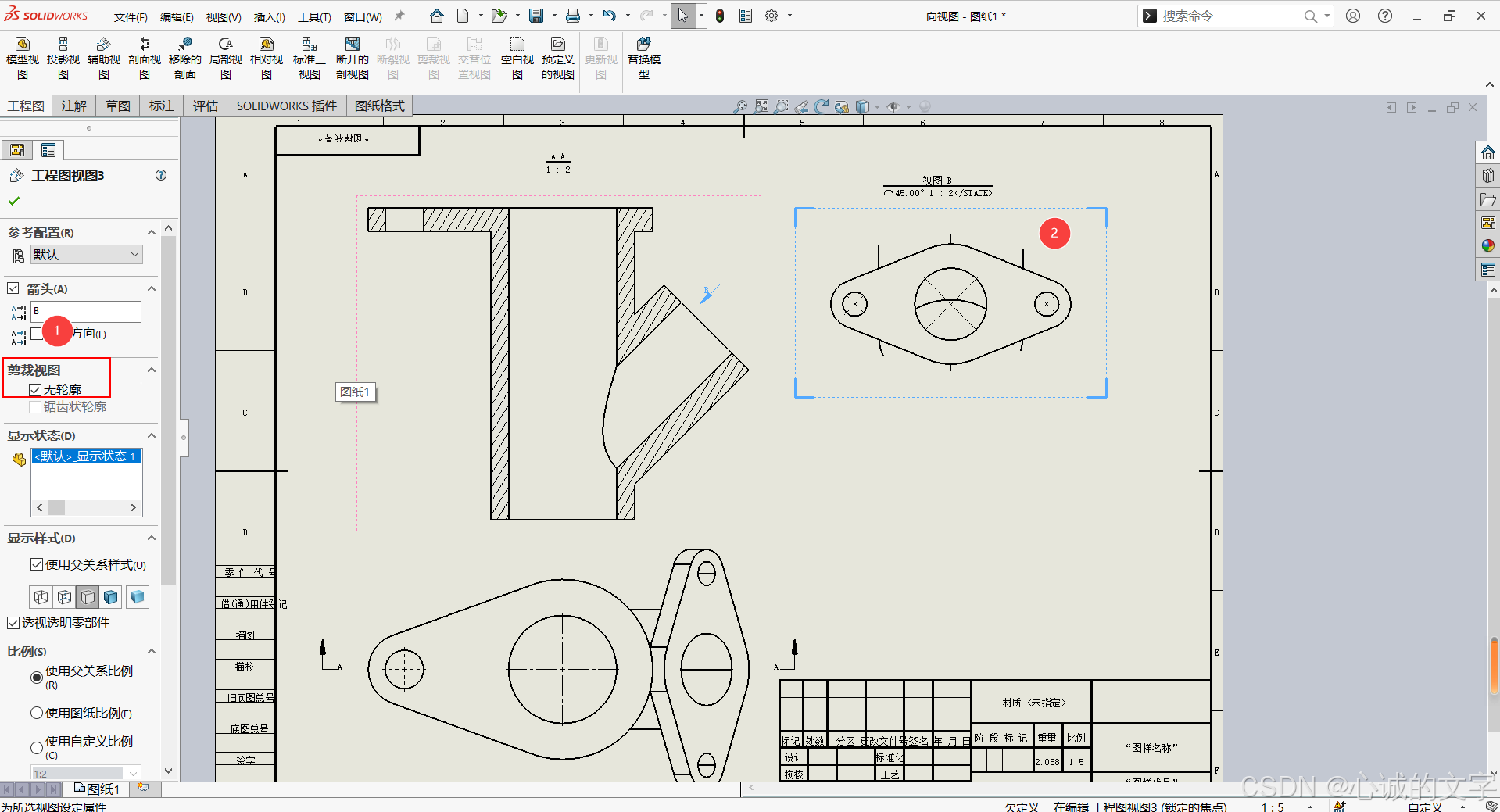
Task: Select the Replace Model tool (替换模型)
Action: [644, 59]
